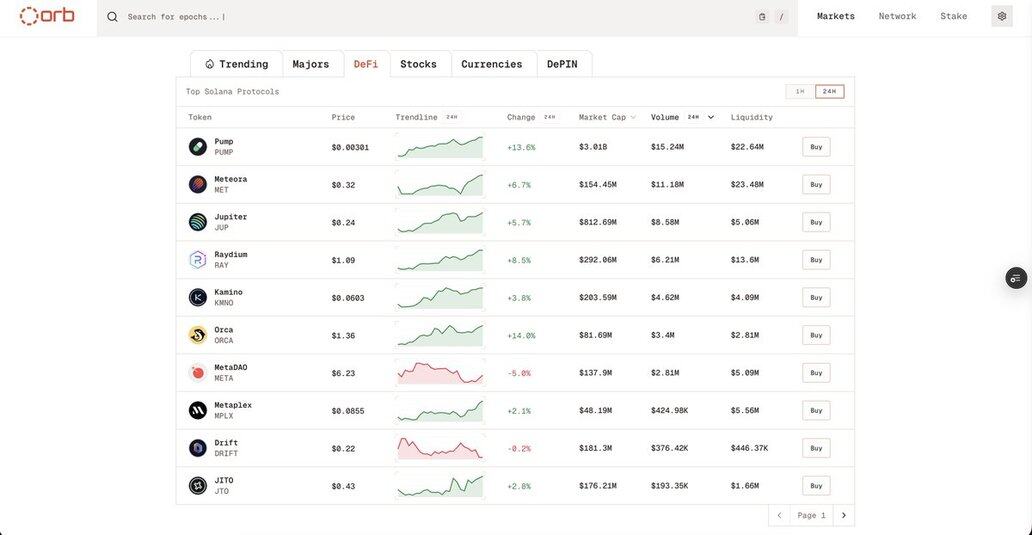Open the Stocks tab
The height and width of the screenshot is (535, 1032).
pos(418,64)
